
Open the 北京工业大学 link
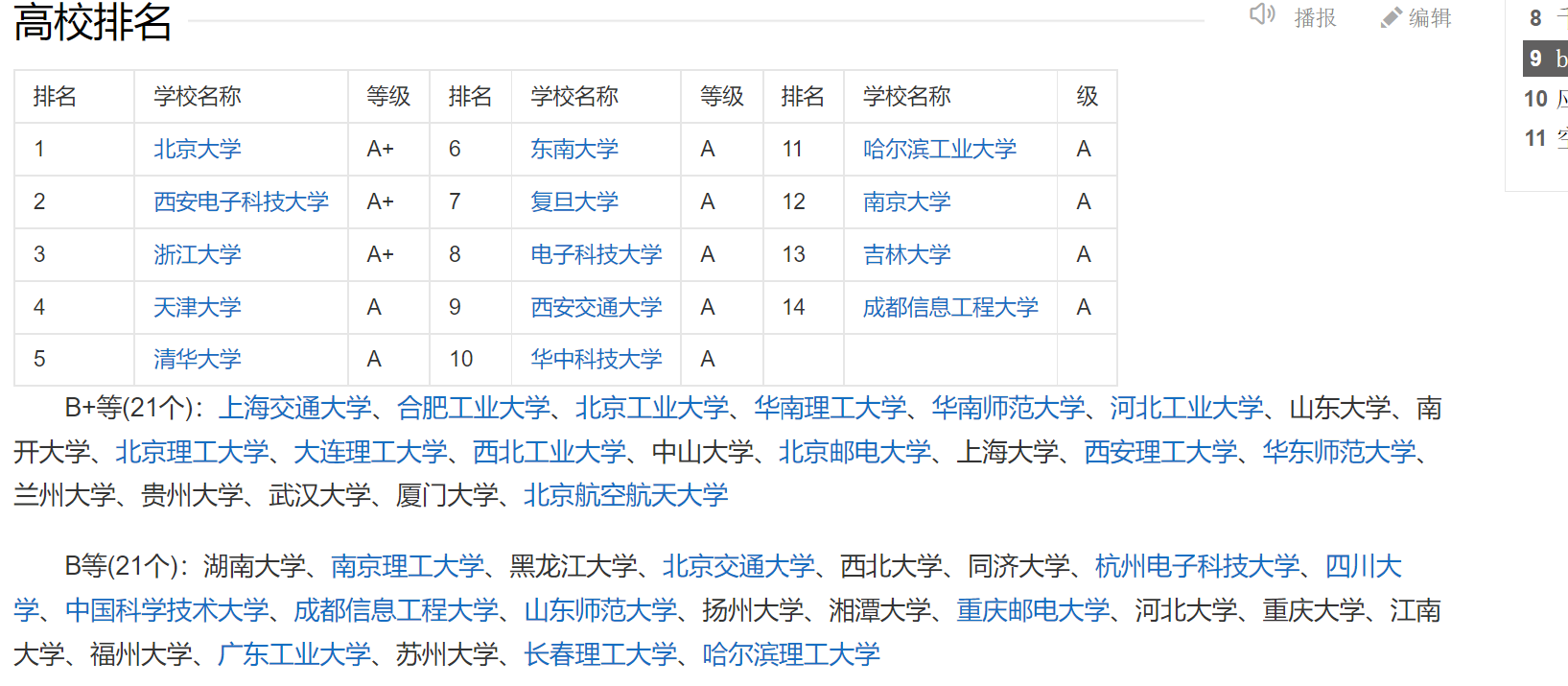coord(652,408)
